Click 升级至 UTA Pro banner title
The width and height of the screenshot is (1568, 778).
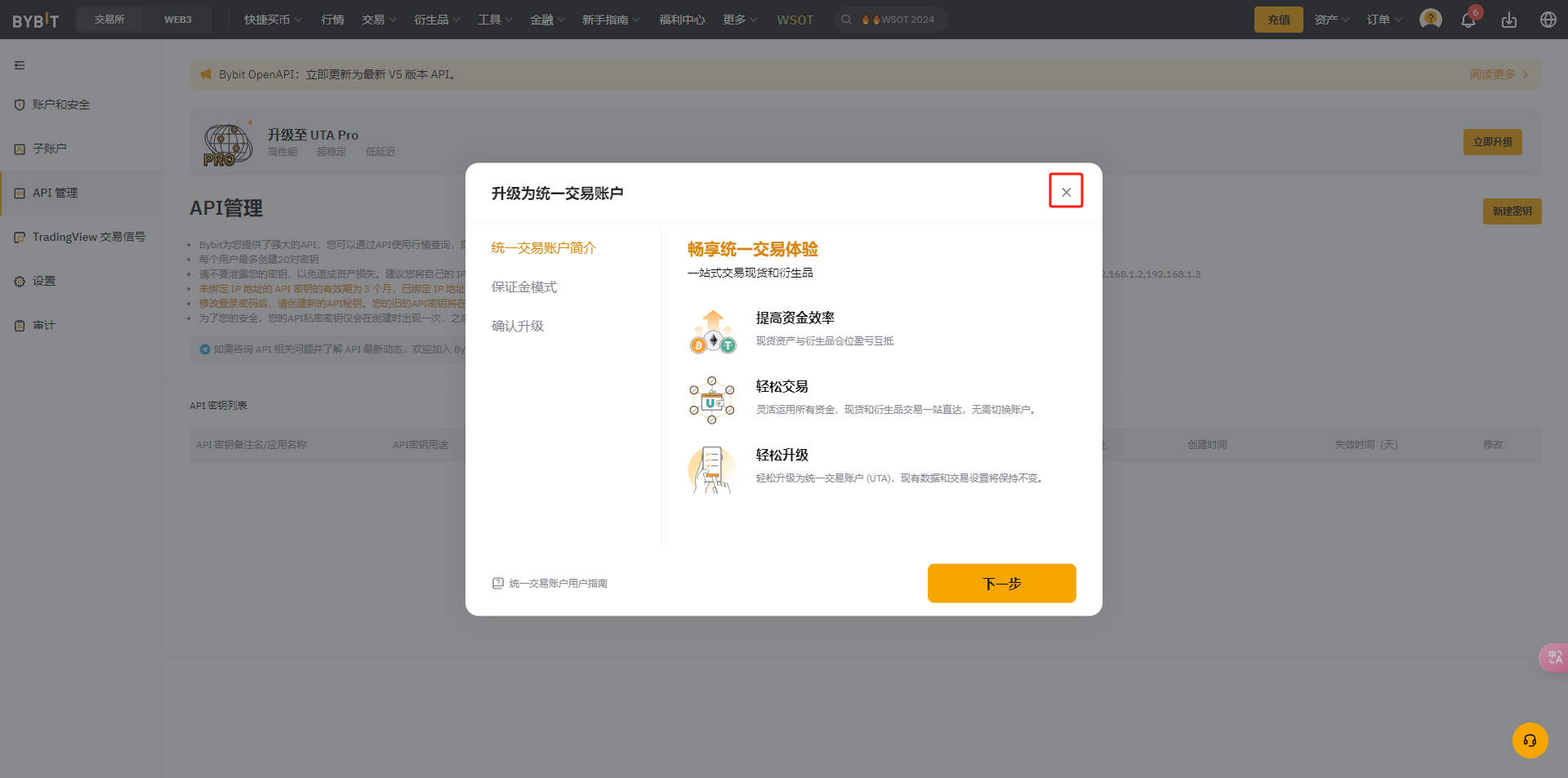[313, 135]
